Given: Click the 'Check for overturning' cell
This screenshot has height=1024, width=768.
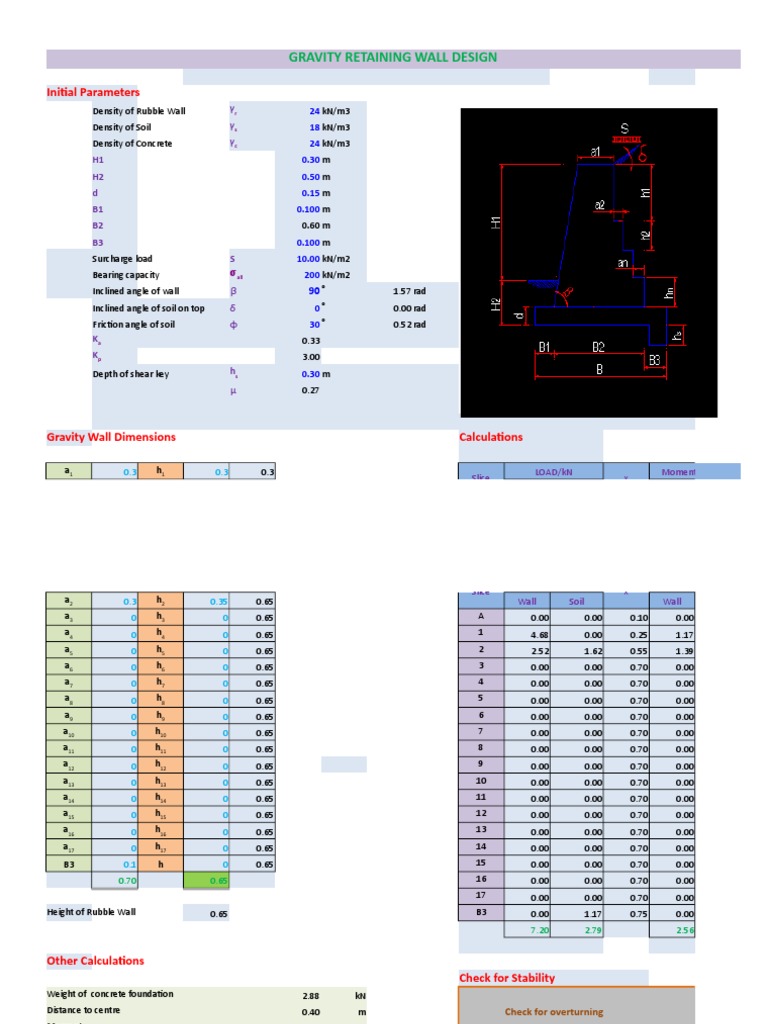Looking at the screenshot, I should tap(554, 1012).
